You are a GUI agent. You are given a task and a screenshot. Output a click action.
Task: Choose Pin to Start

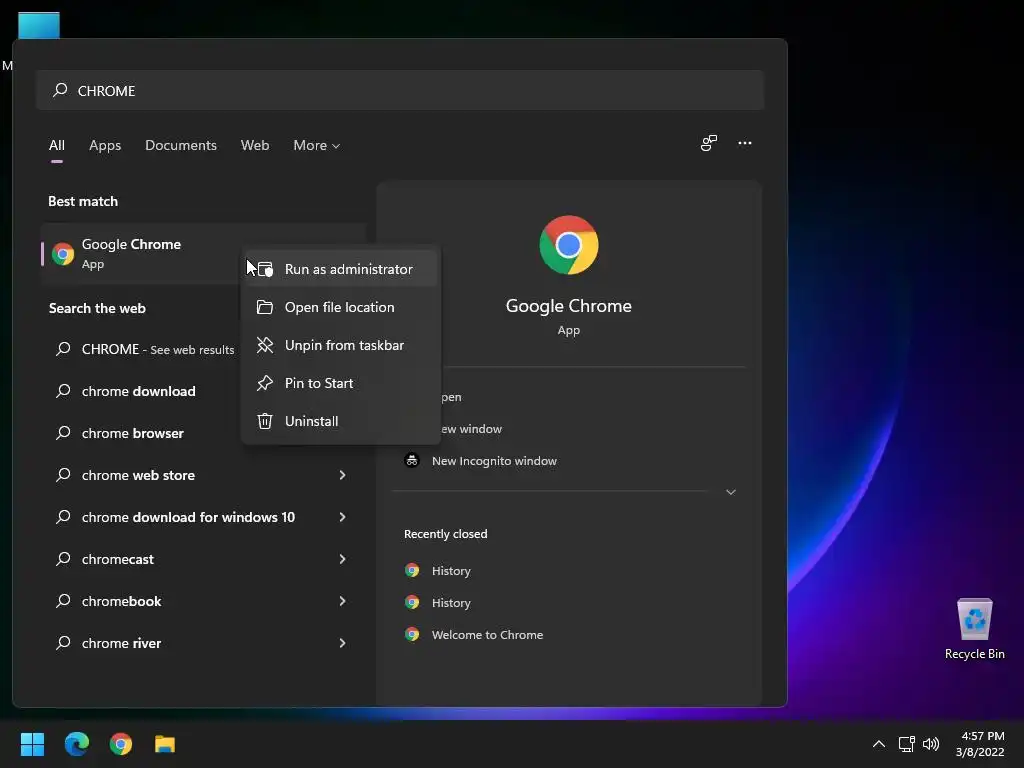point(341,383)
